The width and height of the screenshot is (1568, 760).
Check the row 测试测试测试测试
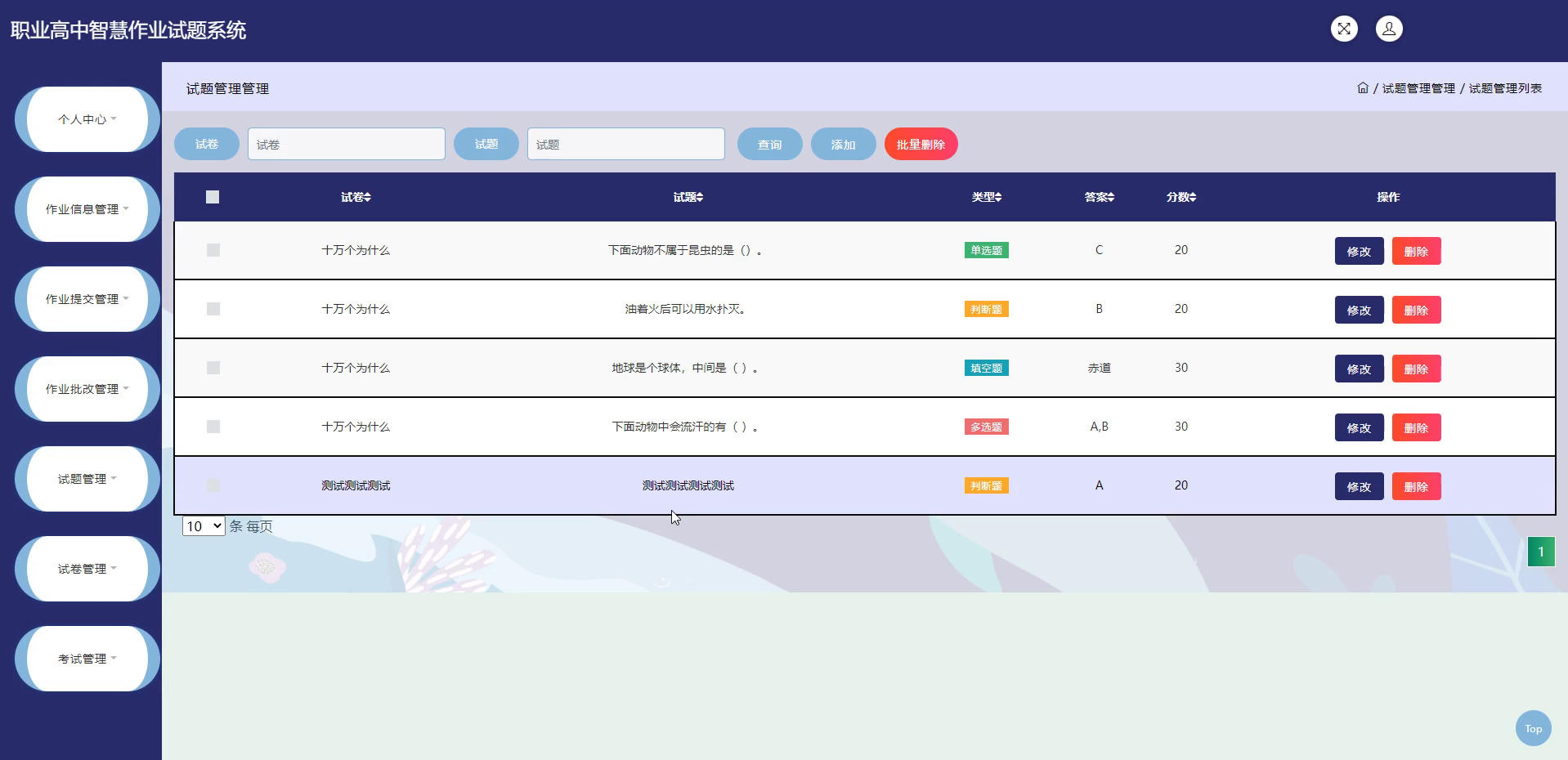pyautogui.click(x=213, y=485)
